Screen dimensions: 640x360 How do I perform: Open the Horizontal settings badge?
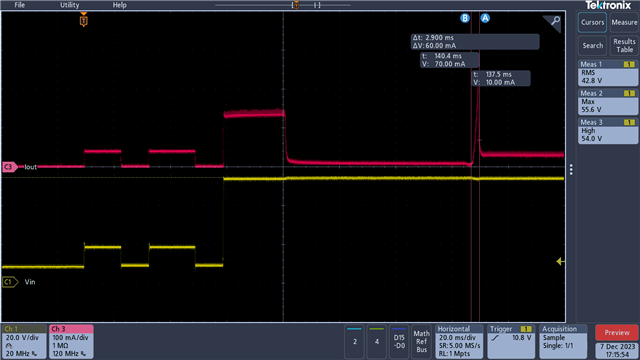coord(459,342)
